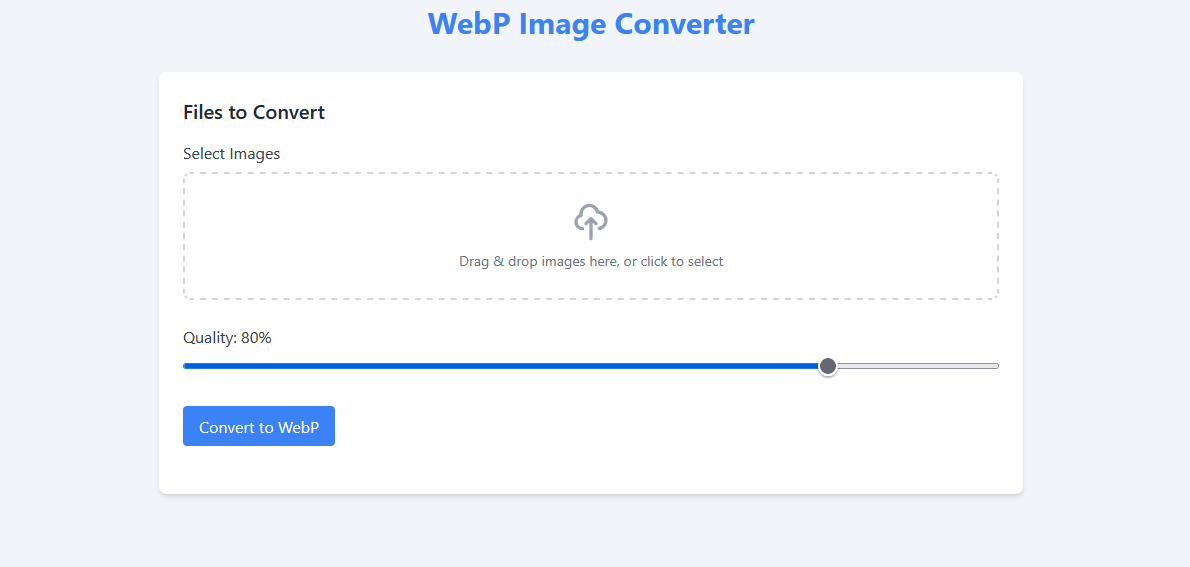
Task: Click the 'WebP Image Converter' title
Action: click(x=591, y=24)
